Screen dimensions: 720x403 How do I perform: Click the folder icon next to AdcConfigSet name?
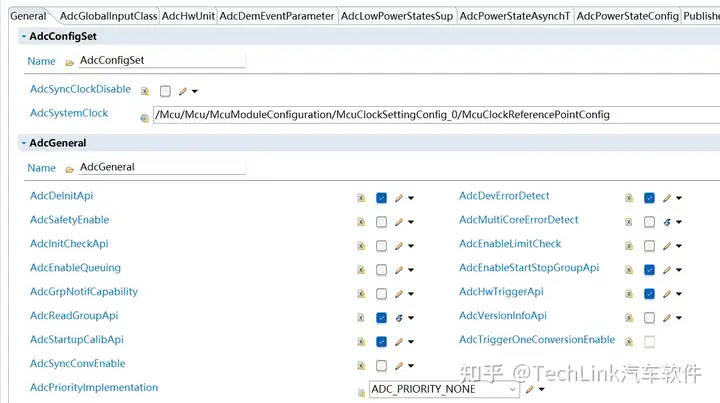tap(69, 62)
